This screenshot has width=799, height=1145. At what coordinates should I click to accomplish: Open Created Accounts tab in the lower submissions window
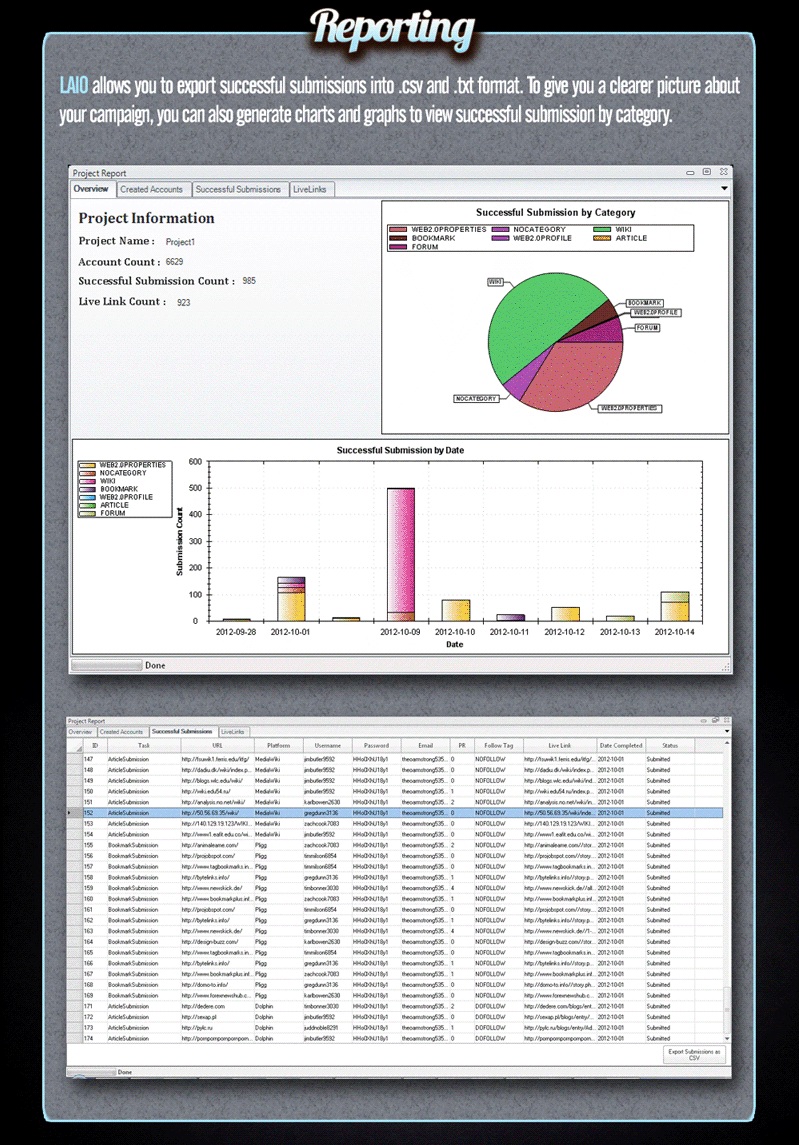121,732
